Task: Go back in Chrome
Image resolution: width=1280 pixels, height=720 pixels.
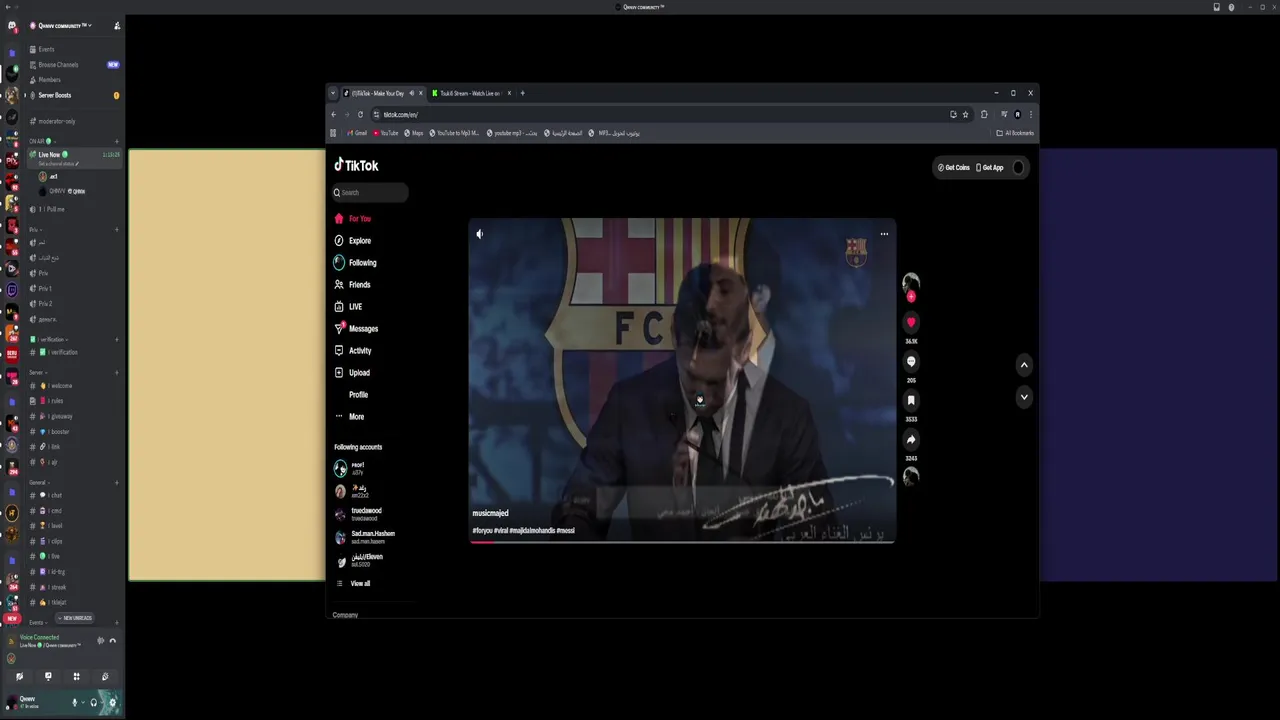Action: [x=334, y=114]
